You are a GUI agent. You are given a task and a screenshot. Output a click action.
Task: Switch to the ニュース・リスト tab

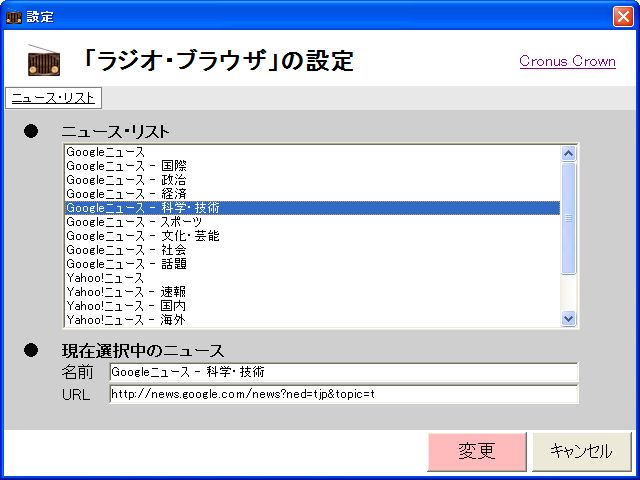[53, 98]
